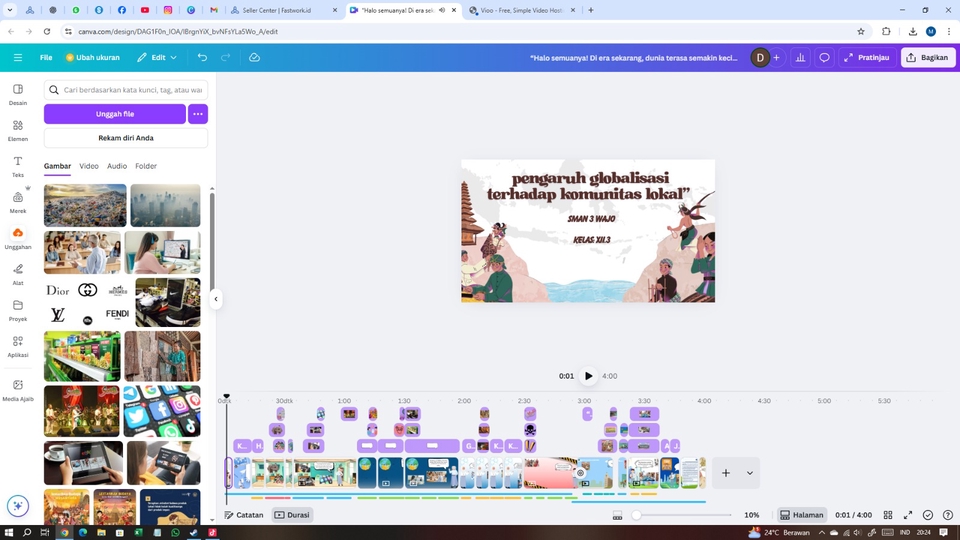Add a new page with plus button
Viewport: 960px width, 540px height.
point(726,473)
